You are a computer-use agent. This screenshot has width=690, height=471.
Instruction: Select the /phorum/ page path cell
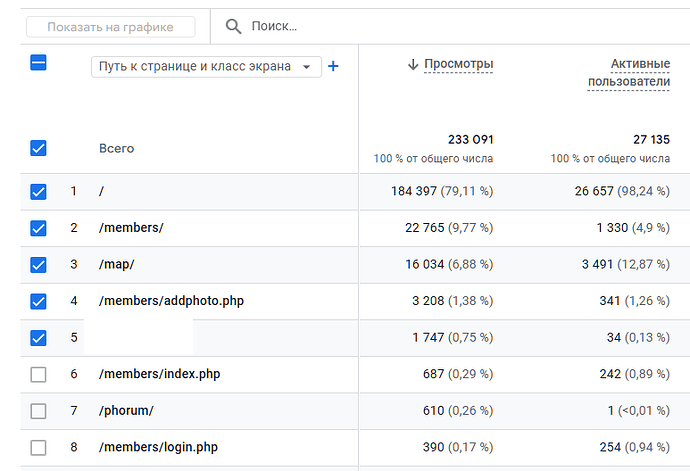pyautogui.click(x=126, y=411)
